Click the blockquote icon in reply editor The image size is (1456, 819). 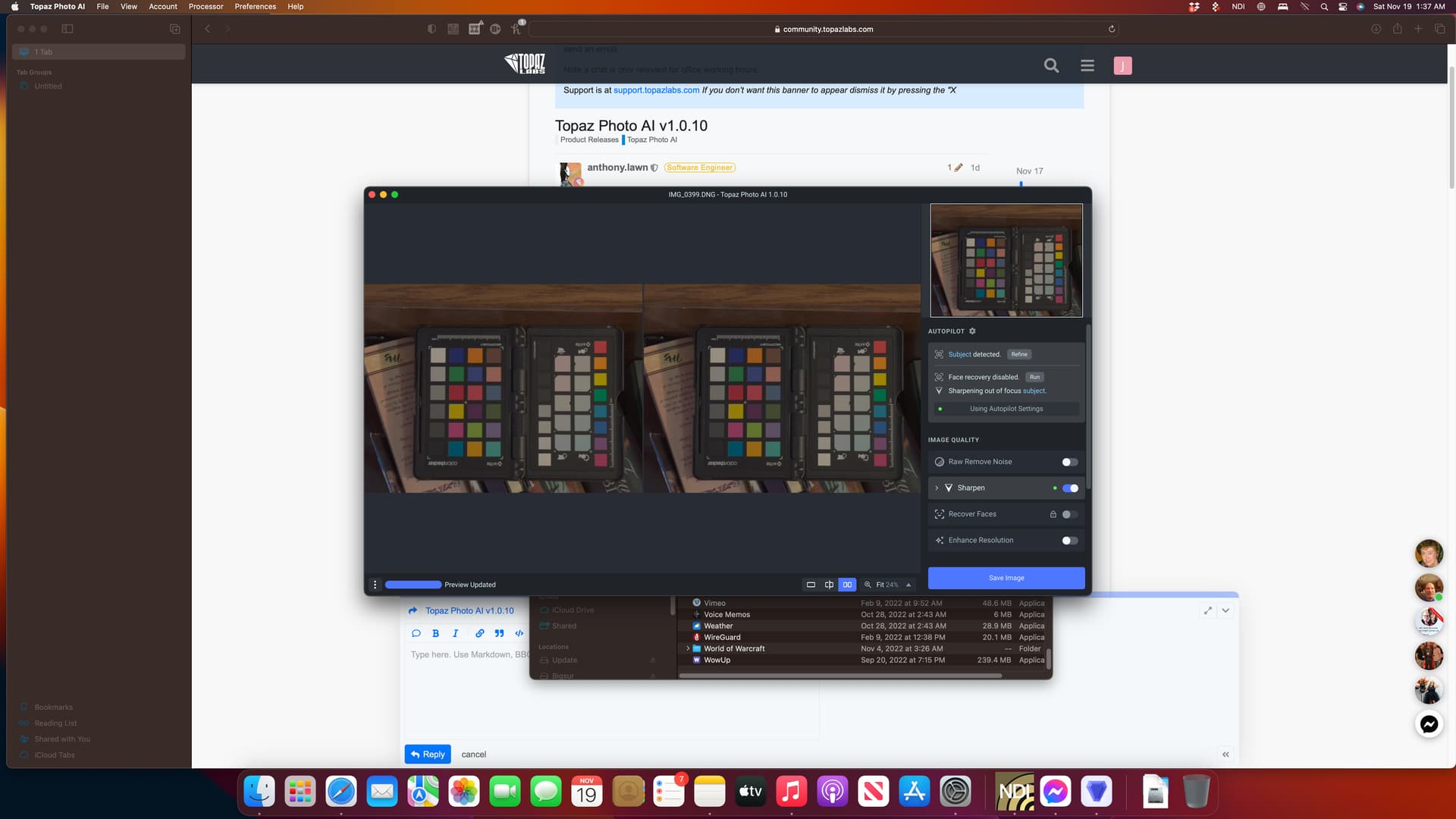coord(499,633)
